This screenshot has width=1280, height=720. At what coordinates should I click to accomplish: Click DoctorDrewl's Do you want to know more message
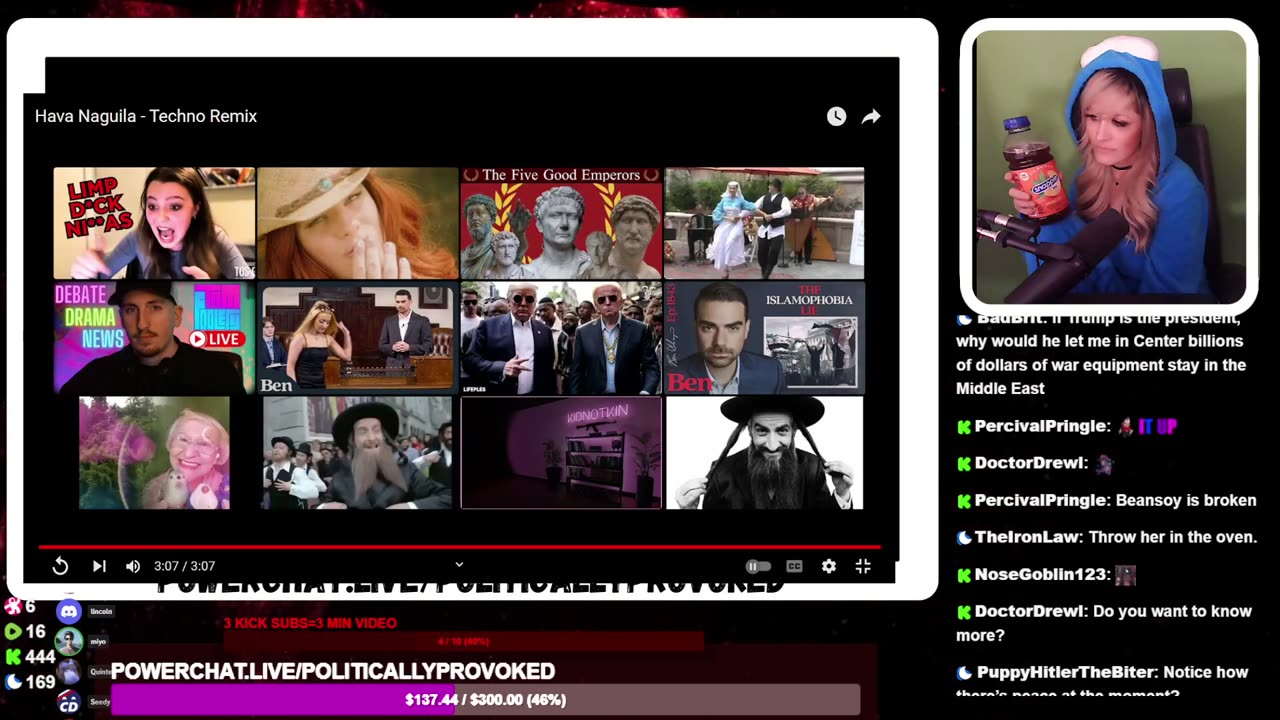pos(1103,623)
